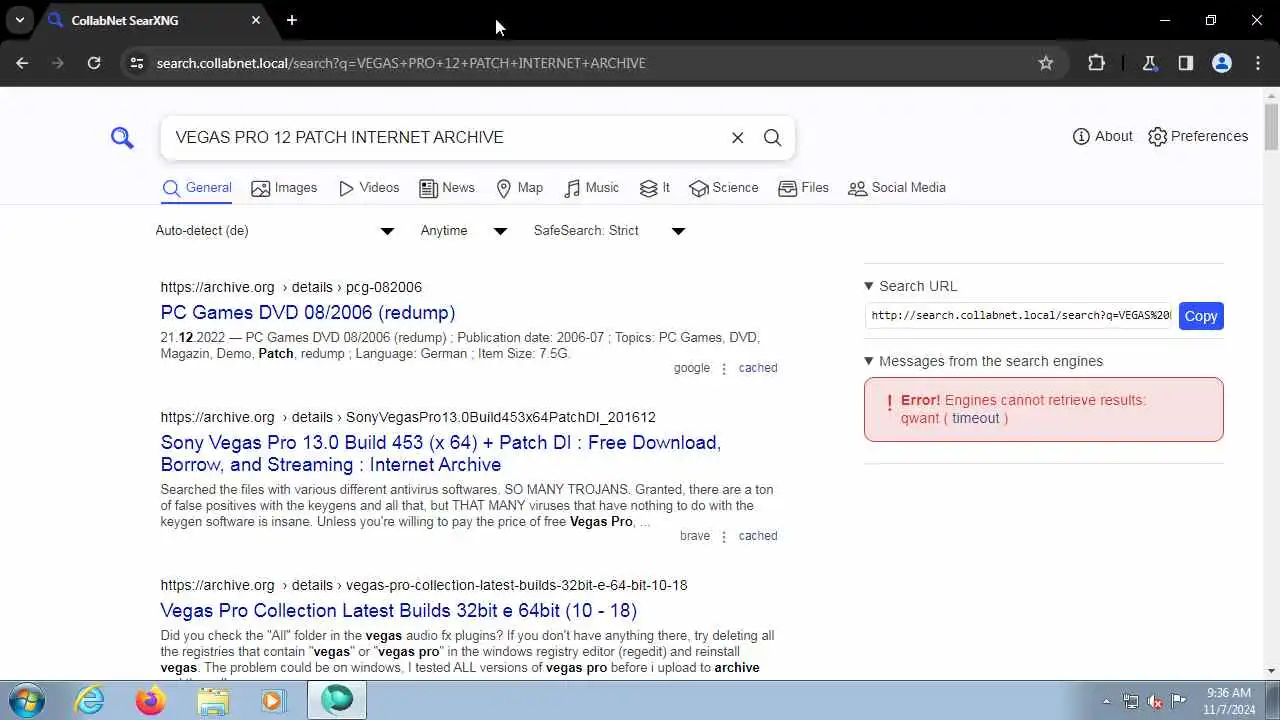Switch to the It tab

[655, 188]
